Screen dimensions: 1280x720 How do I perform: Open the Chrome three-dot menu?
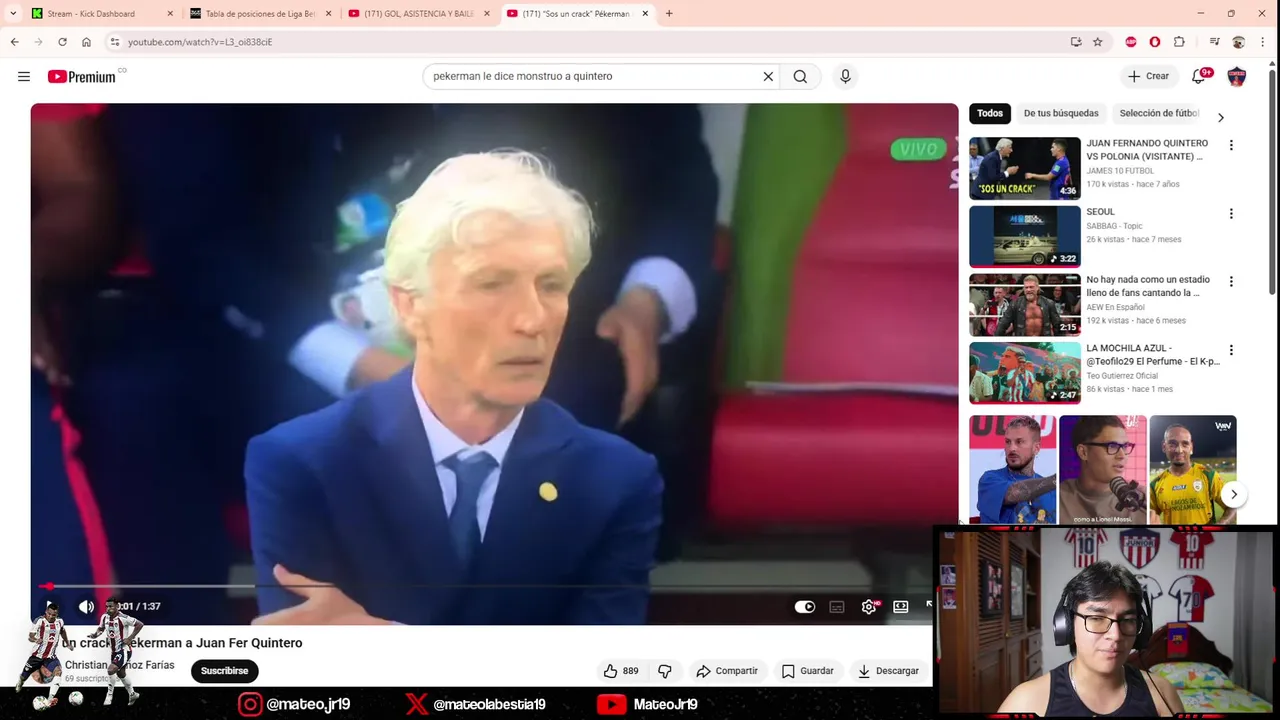pos(1264,42)
